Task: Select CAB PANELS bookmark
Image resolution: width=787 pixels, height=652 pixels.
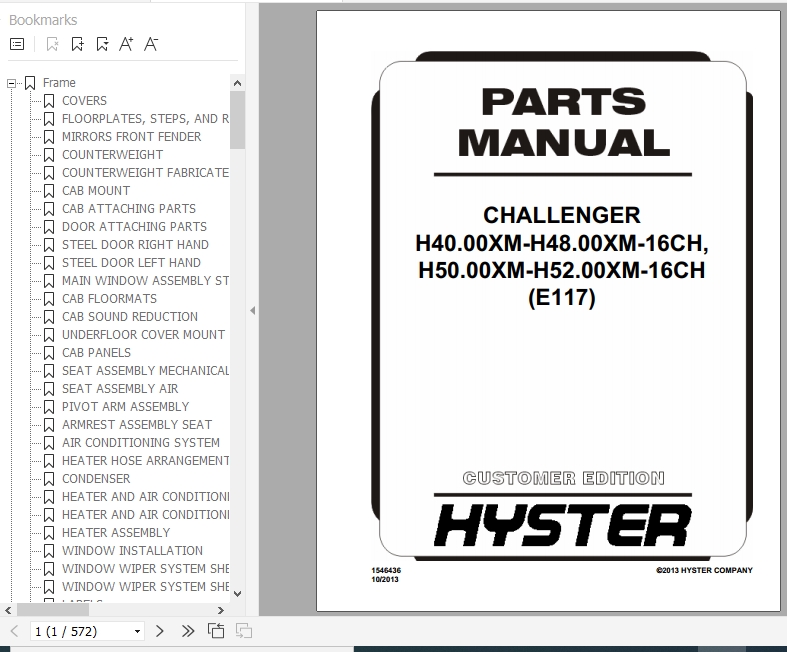Action: [96, 353]
